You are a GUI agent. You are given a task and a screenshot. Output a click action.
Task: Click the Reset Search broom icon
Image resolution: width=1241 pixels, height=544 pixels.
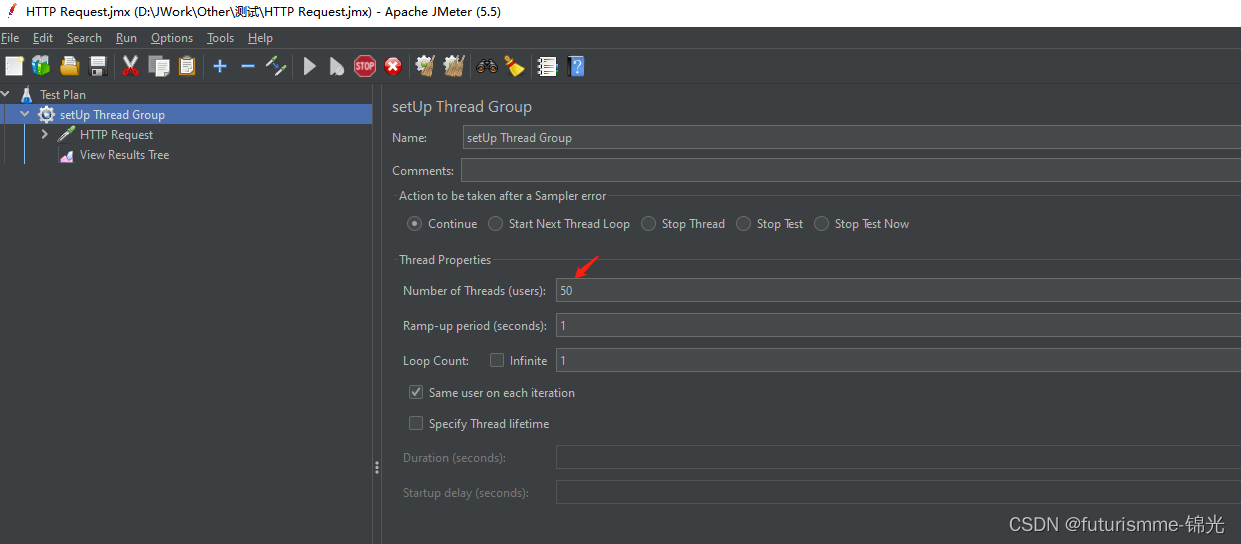click(514, 66)
